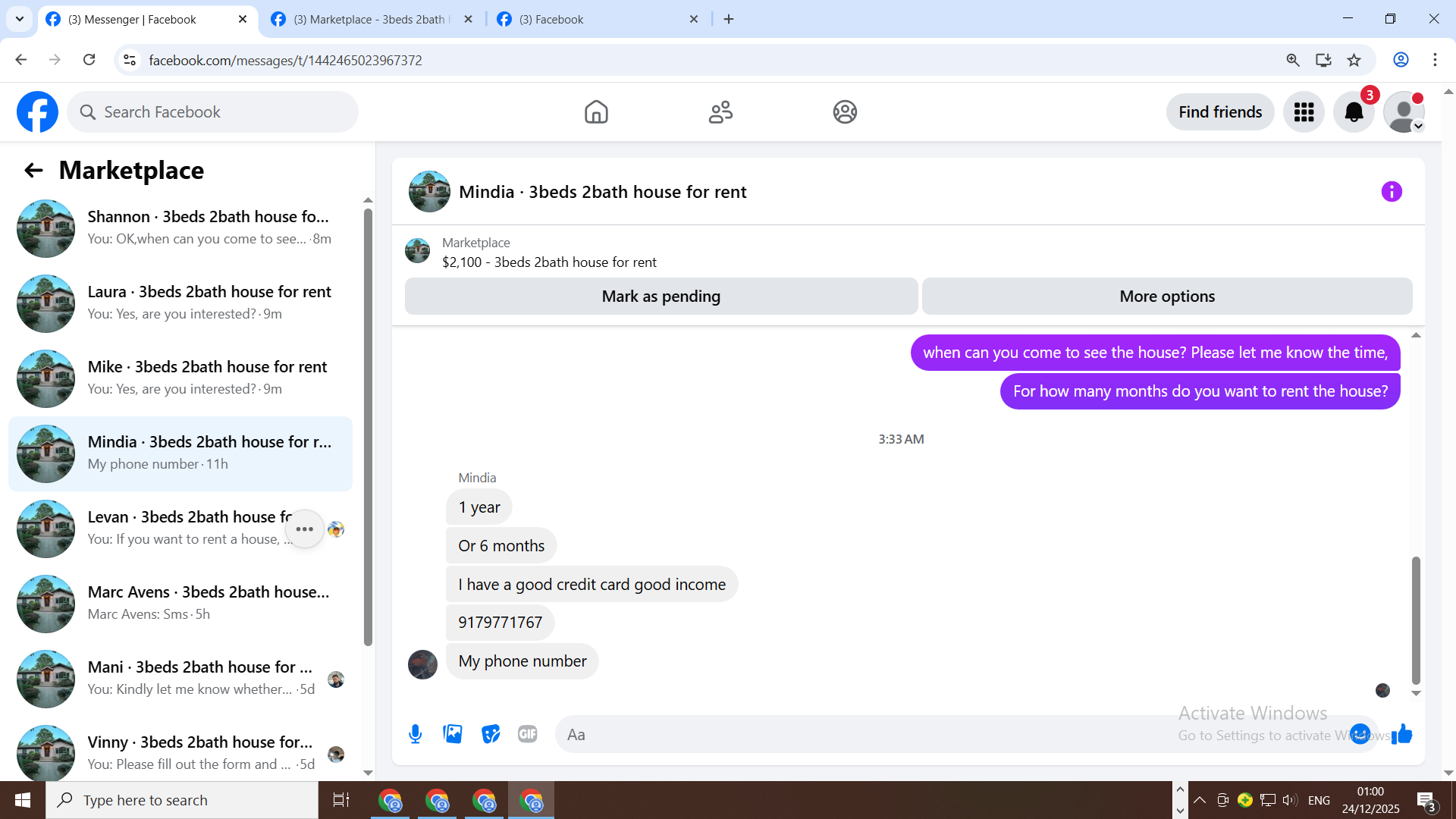Click the Find friends button
Screen dimensions: 1456x819
coord(1219,112)
